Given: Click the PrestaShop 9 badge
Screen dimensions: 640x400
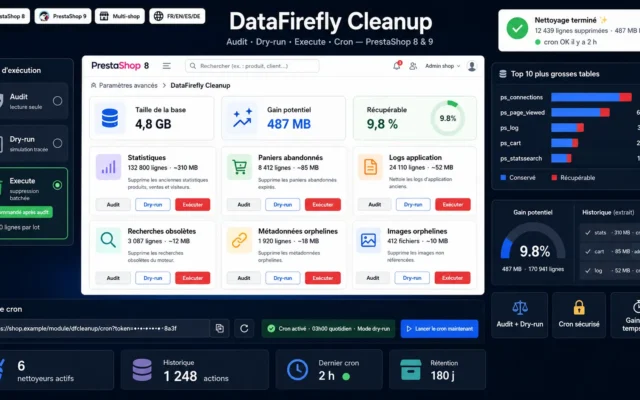Looking at the screenshot, I should tap(63, 16).
